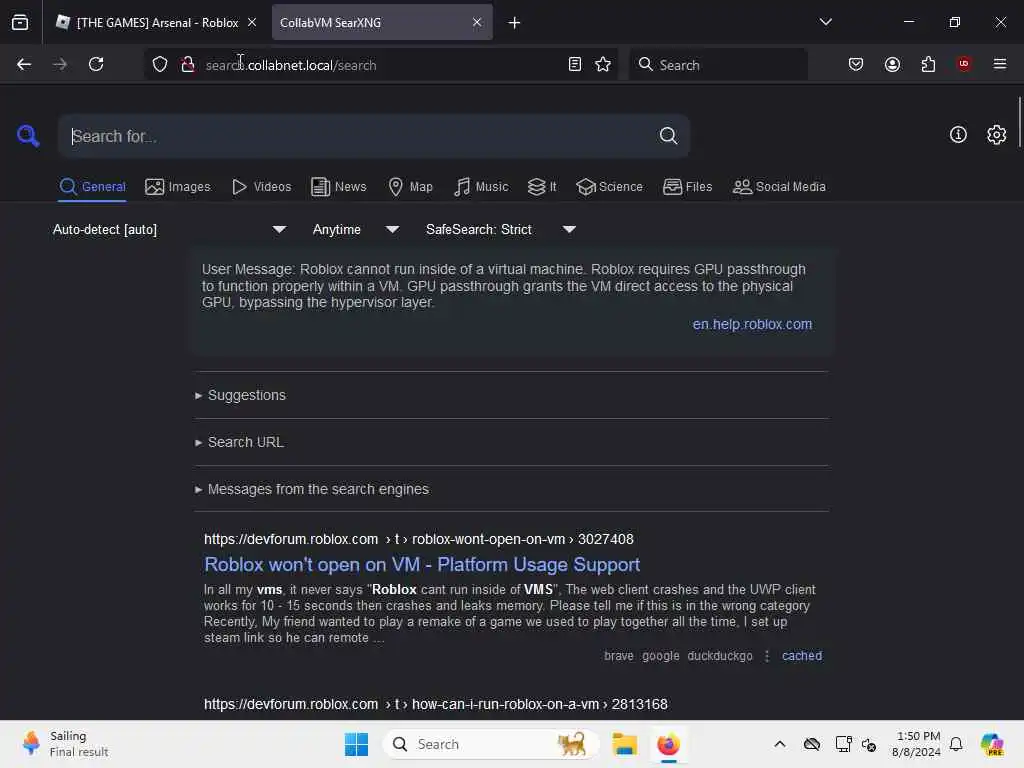Open Anytime time range dropdown

coord(356,229)
